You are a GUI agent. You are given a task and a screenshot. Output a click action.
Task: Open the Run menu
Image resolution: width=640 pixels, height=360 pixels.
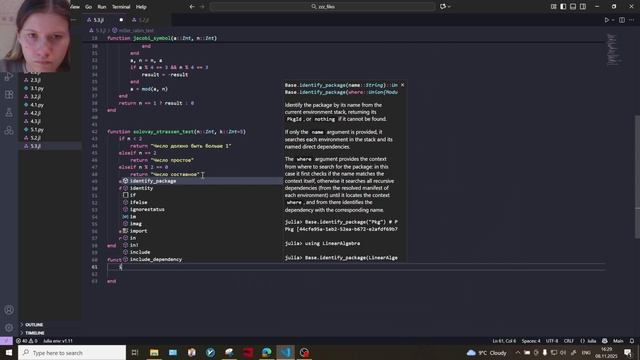tap(102, 7)
